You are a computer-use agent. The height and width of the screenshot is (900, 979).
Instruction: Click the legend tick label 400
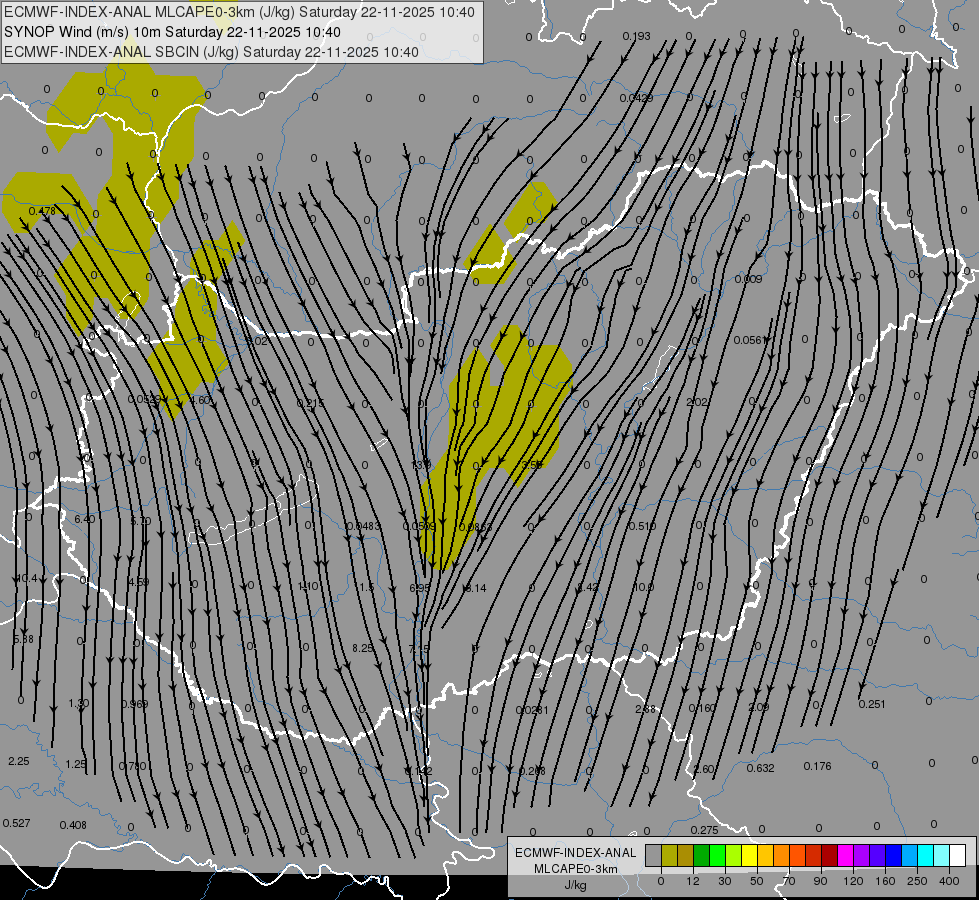[949, 881]
